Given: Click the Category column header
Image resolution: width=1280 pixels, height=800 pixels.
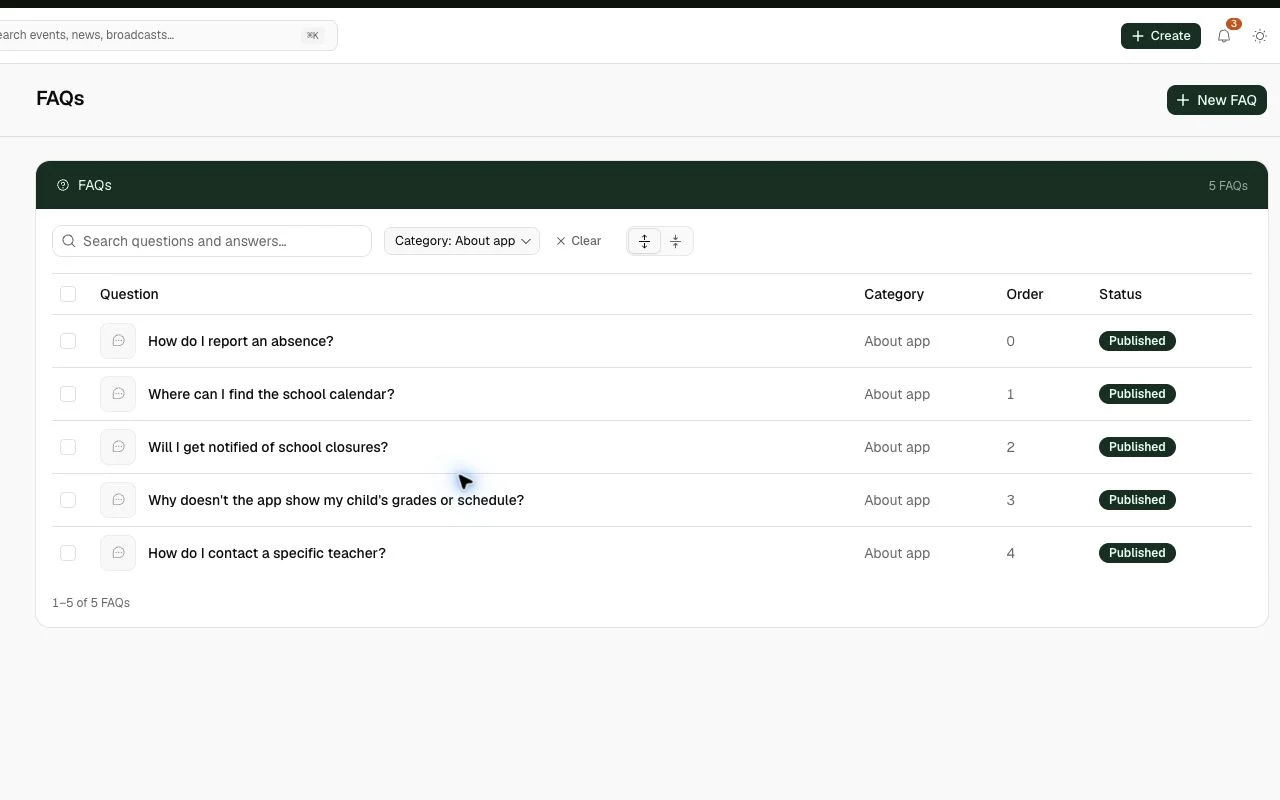Looking at the screenshot, I should pos(894,294).
